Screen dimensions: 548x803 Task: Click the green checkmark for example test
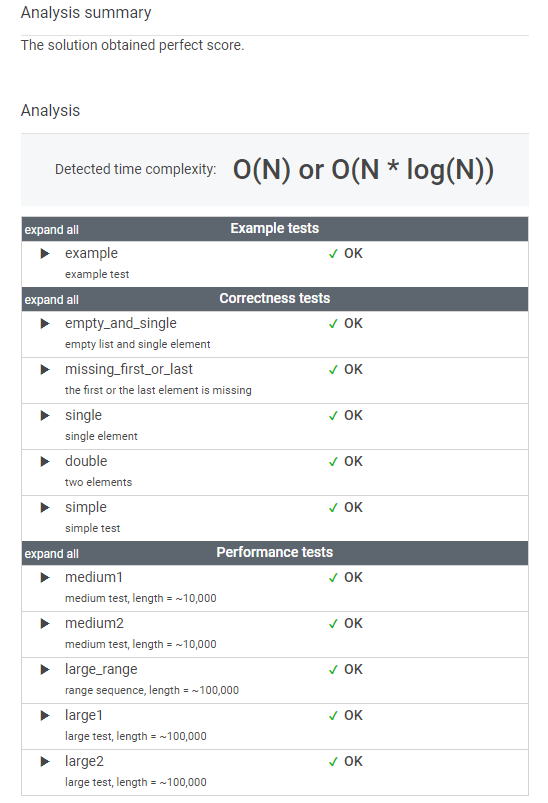(333, 253)
